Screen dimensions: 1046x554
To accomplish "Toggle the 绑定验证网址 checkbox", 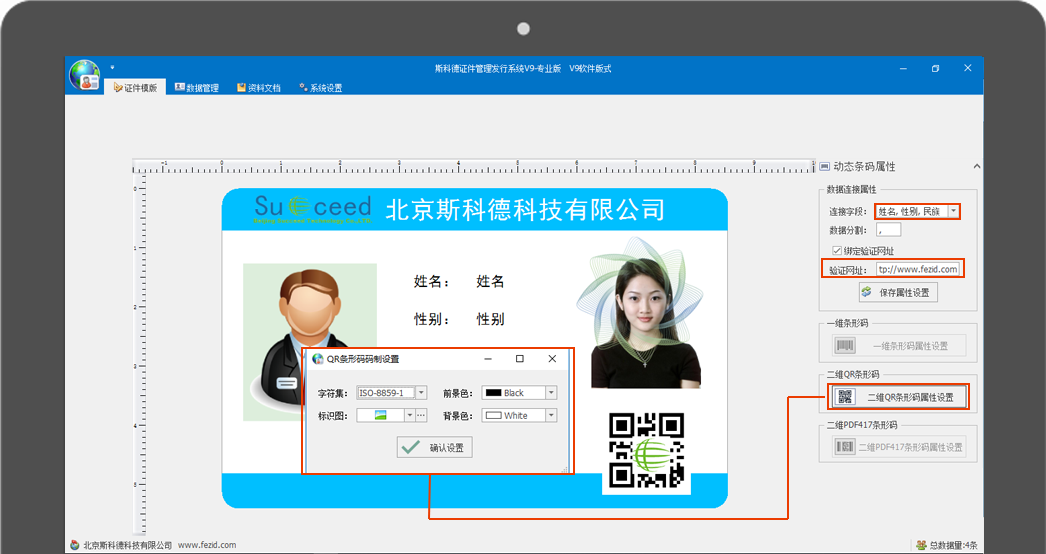I will pyautogui.click(x=837, y=250).
